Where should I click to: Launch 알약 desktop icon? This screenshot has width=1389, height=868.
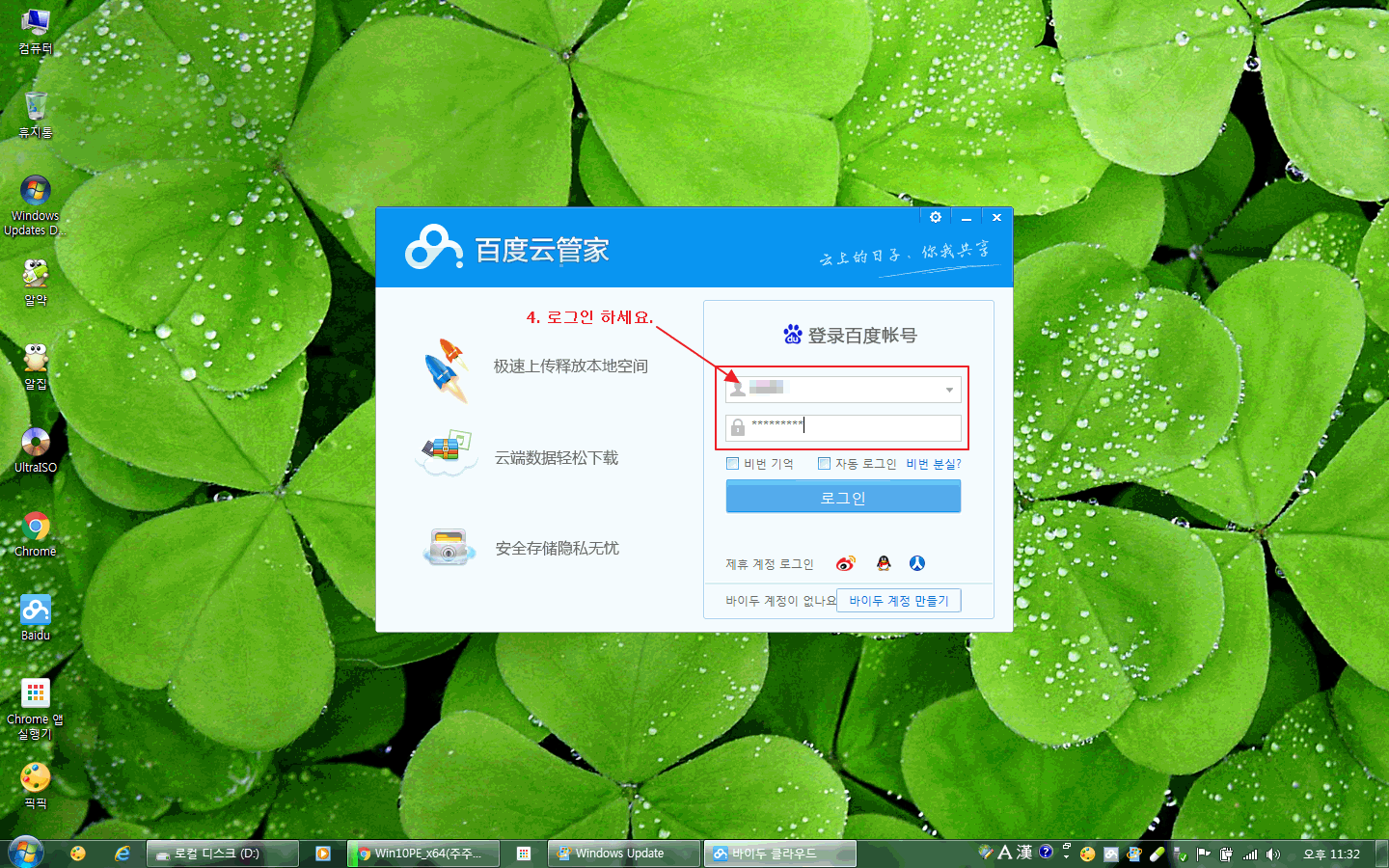click(36, 284)
